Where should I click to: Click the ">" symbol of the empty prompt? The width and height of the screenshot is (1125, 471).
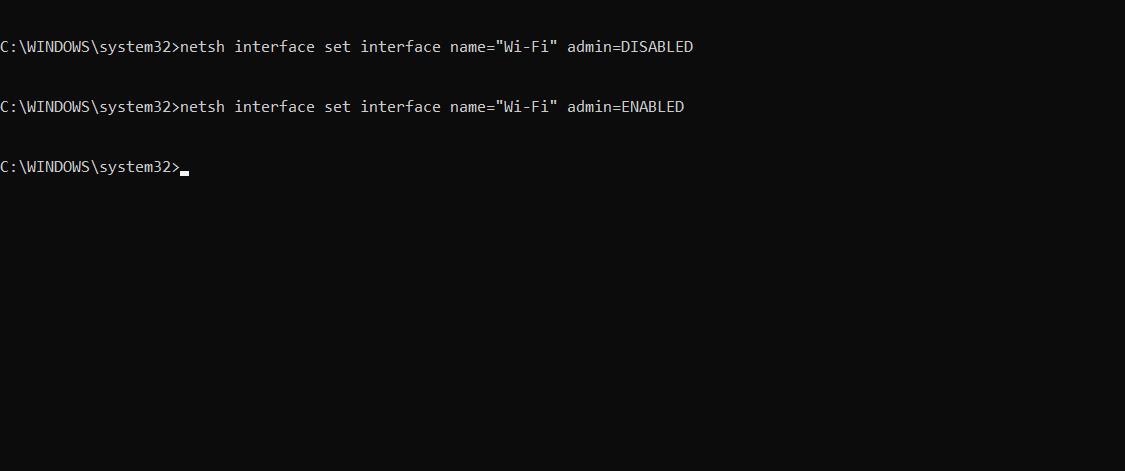tap(176, 167)
